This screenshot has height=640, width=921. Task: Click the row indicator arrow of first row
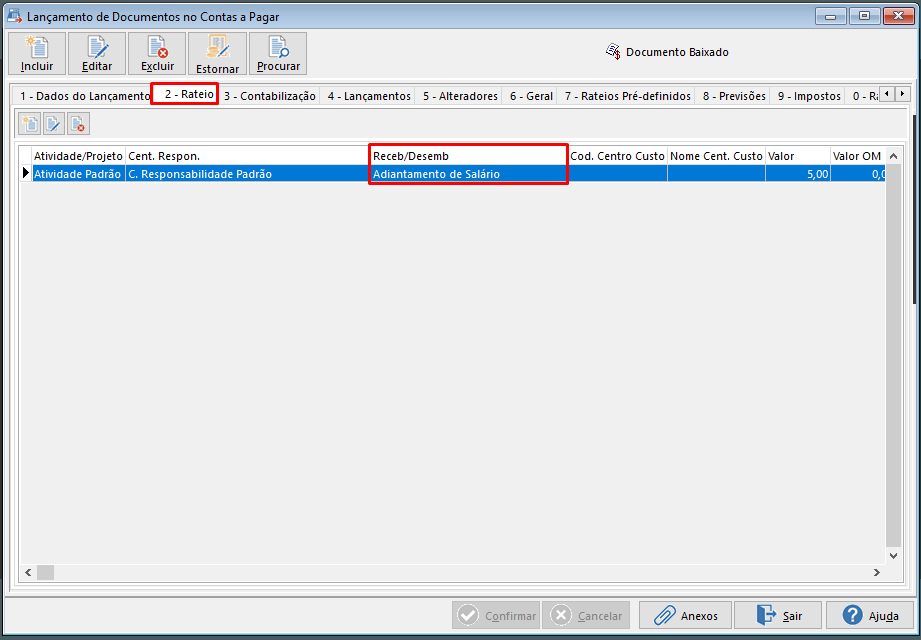[x=26, y=173]
